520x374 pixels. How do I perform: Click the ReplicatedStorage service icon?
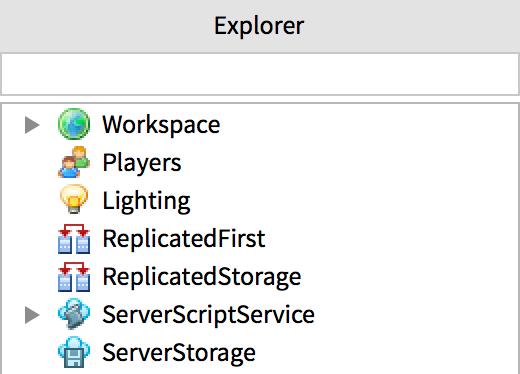click(x=74, y=277)
